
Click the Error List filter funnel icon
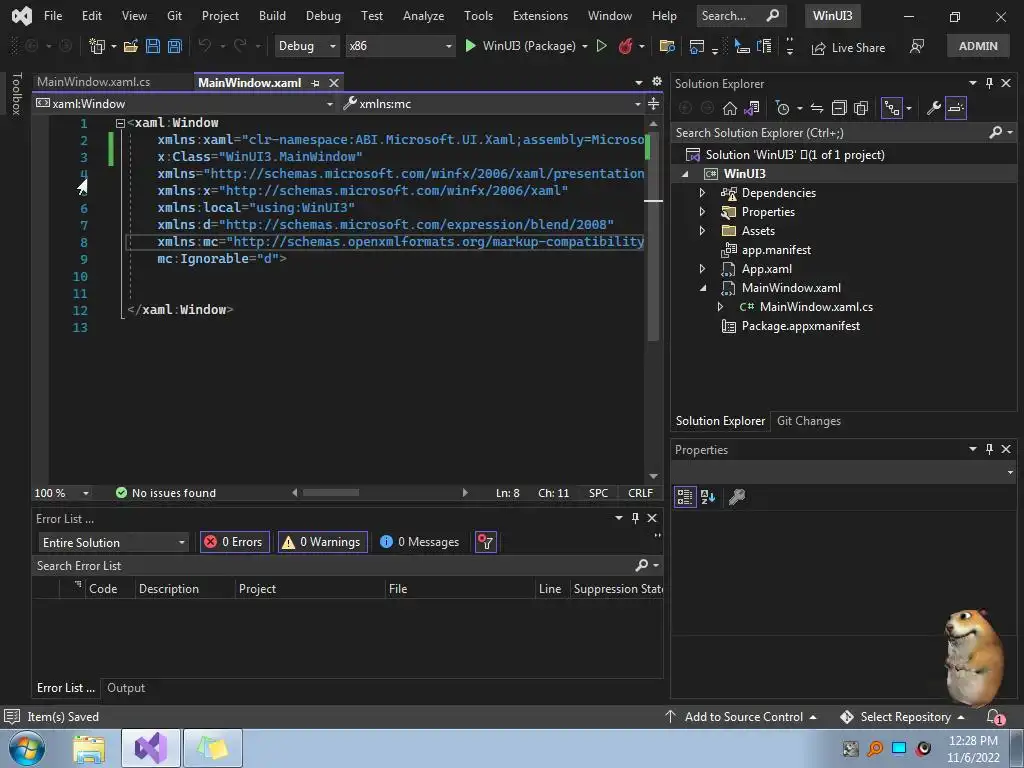[x=485, y=542]
